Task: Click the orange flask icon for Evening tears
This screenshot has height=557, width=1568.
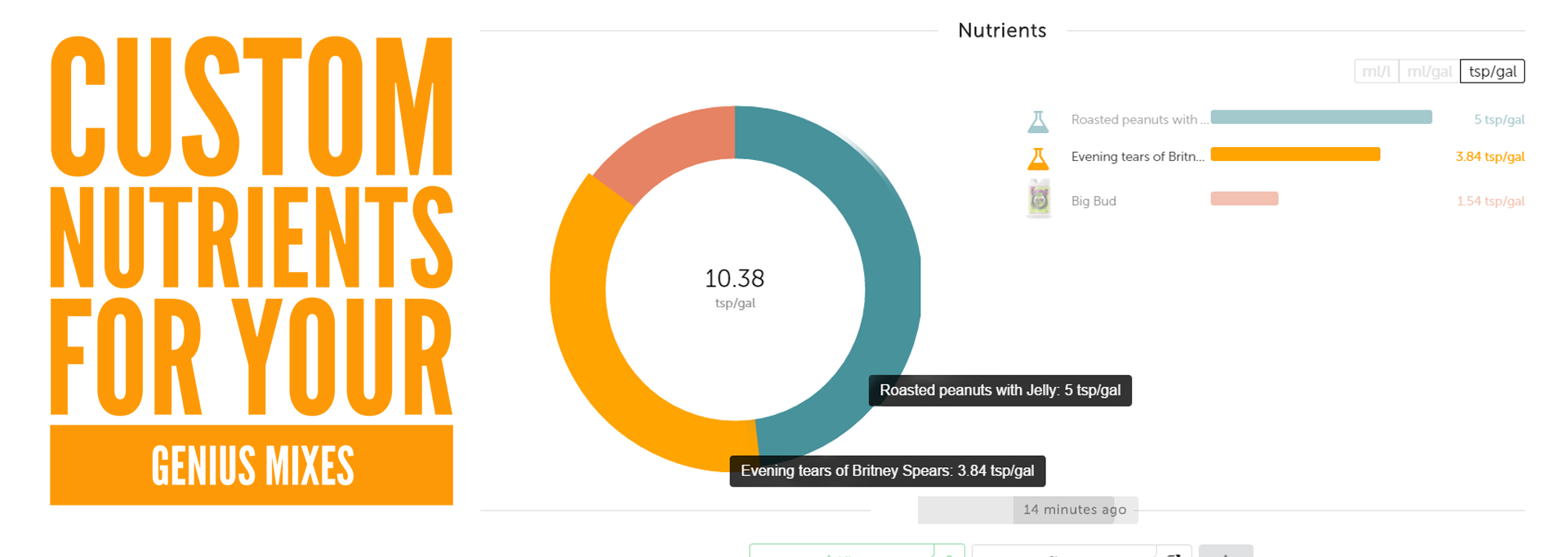Action: [1038, 158]
